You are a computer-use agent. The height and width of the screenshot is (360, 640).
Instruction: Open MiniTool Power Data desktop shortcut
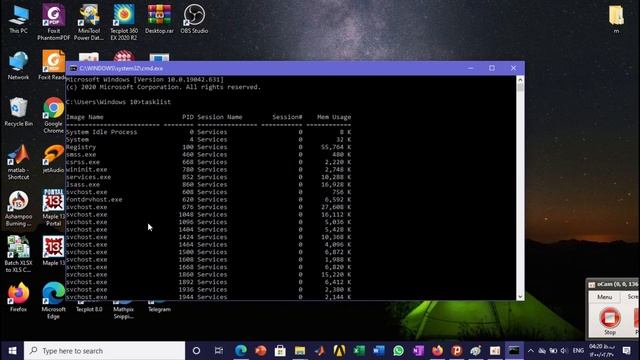(x=89, y=22)
